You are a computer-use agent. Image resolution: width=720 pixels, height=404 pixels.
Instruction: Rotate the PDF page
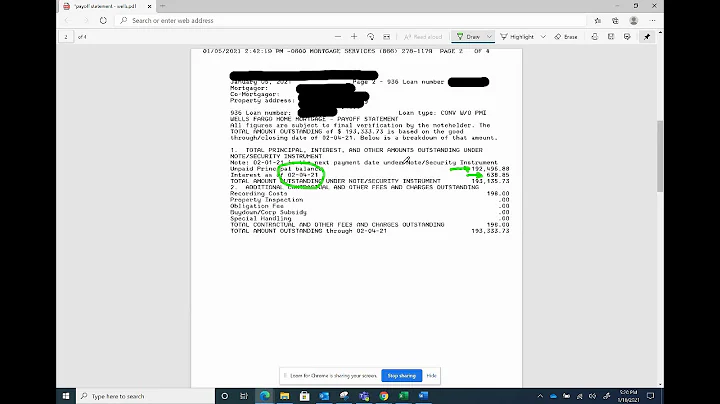pyautogui.click(x=371, y=37)
